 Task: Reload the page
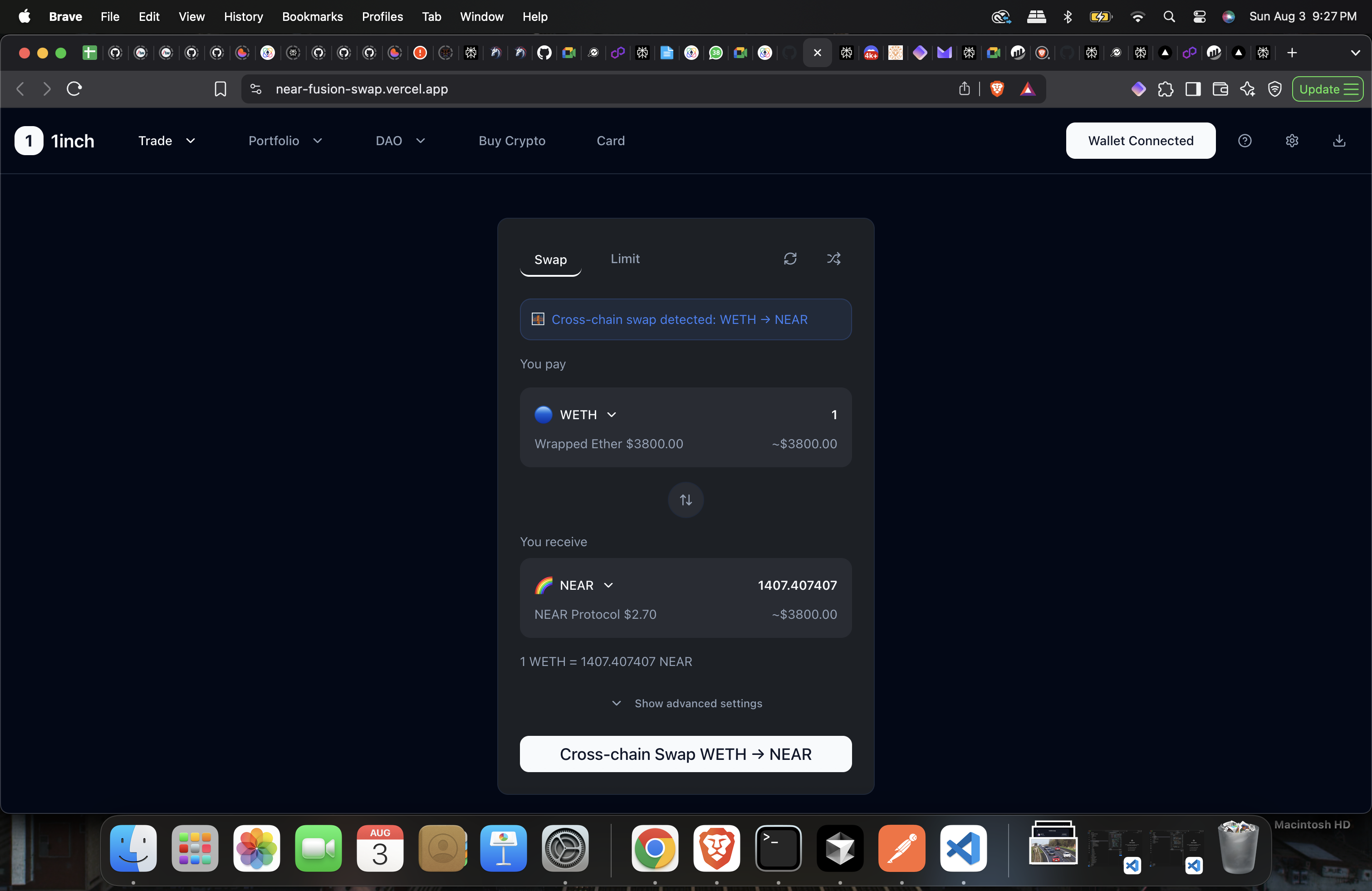tap(74, 89)
